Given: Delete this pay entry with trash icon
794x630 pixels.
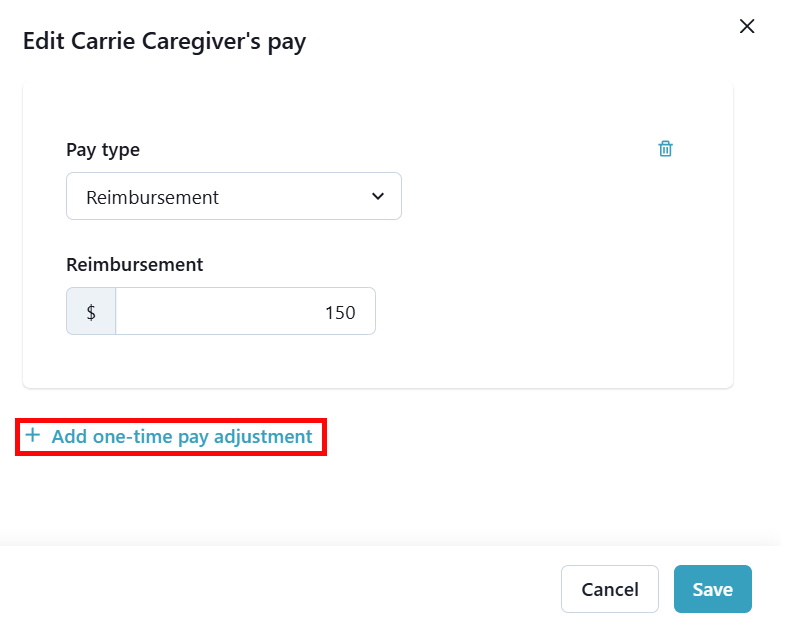Looking at the screenshot, I should 665,149.
